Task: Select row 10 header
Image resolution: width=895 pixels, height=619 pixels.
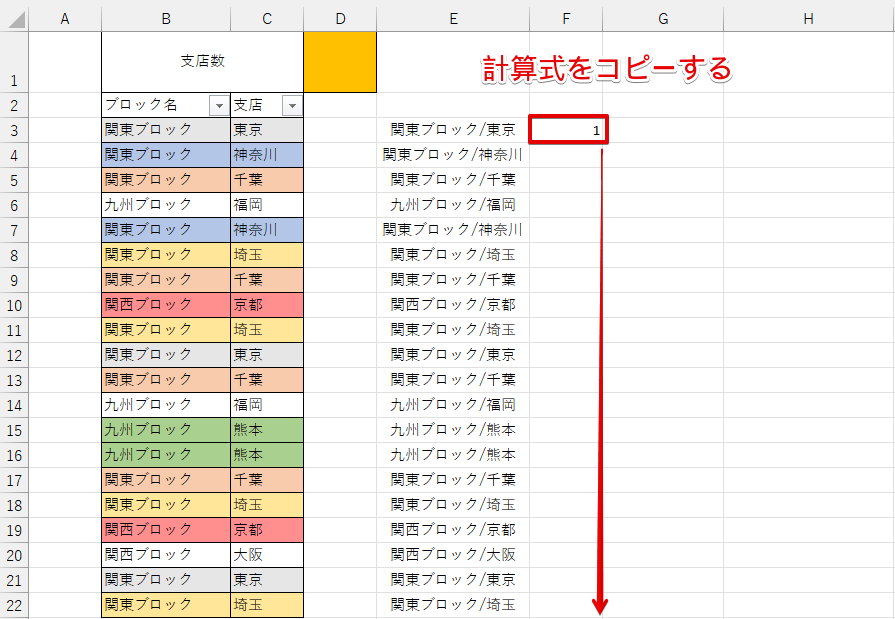Action: pos(14,306)
